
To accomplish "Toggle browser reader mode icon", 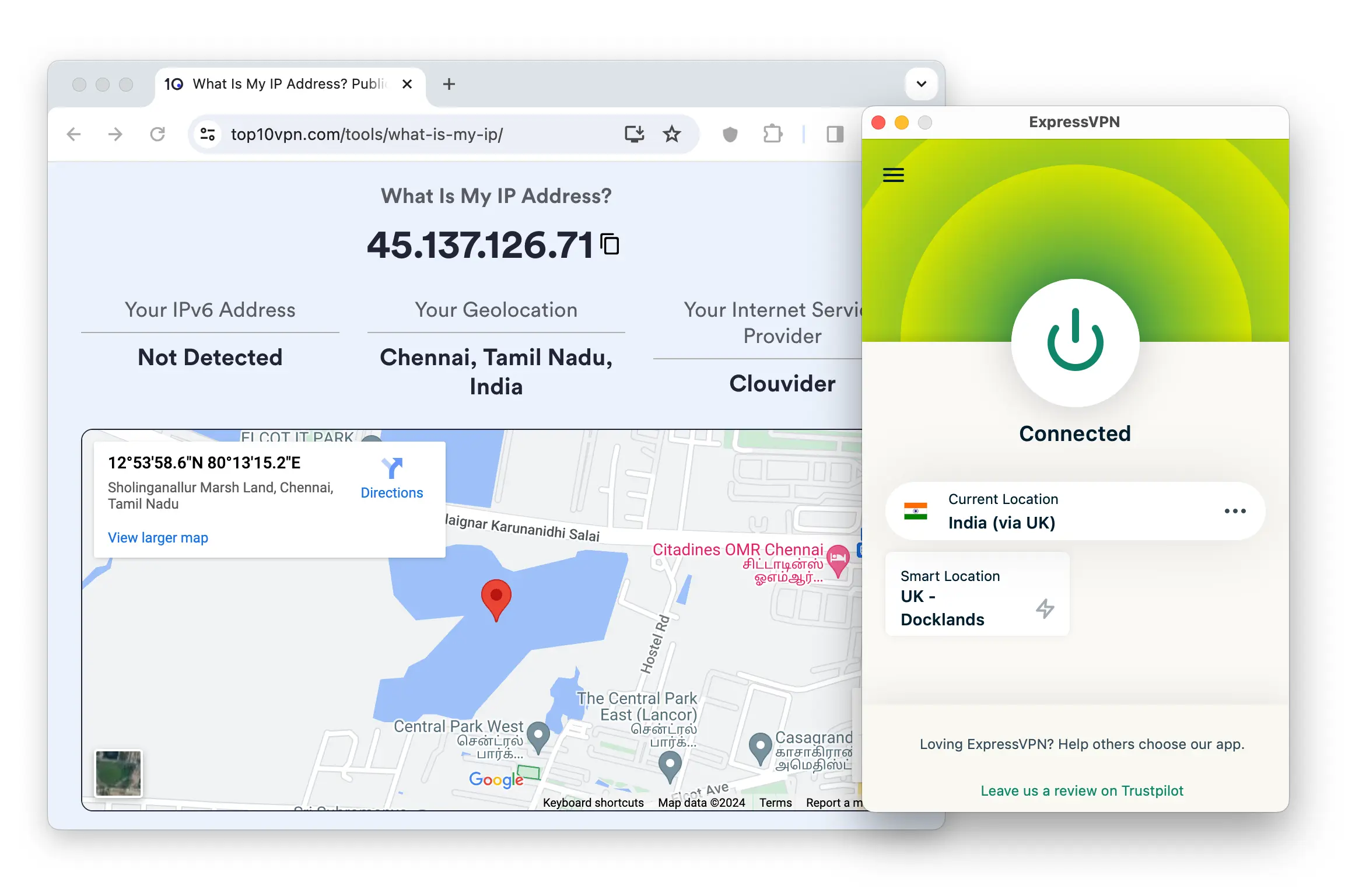I will coord(834,132).
